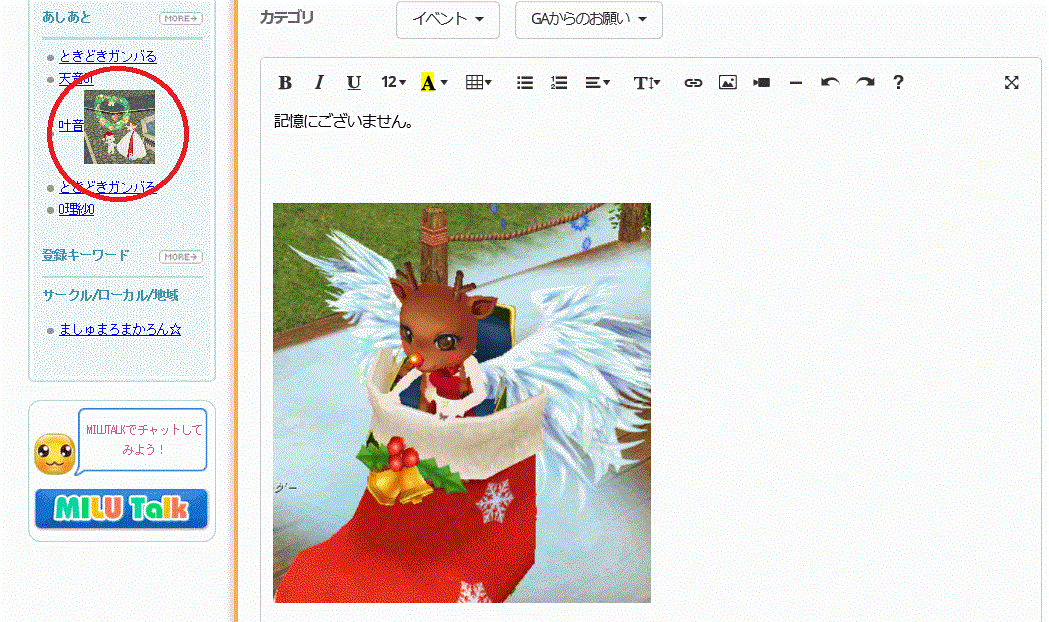The width and height of the screenshot is (1049, 622).
Task: Toggle bold formatting in editor toolbar
Action: [x=285, y=83]
